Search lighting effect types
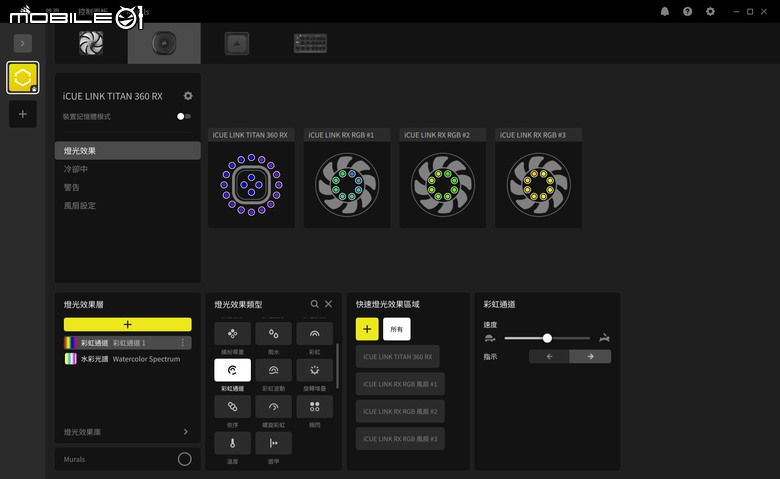Image resolution: width=780 pixels, height=479 pixels. [x=314, y=304]
